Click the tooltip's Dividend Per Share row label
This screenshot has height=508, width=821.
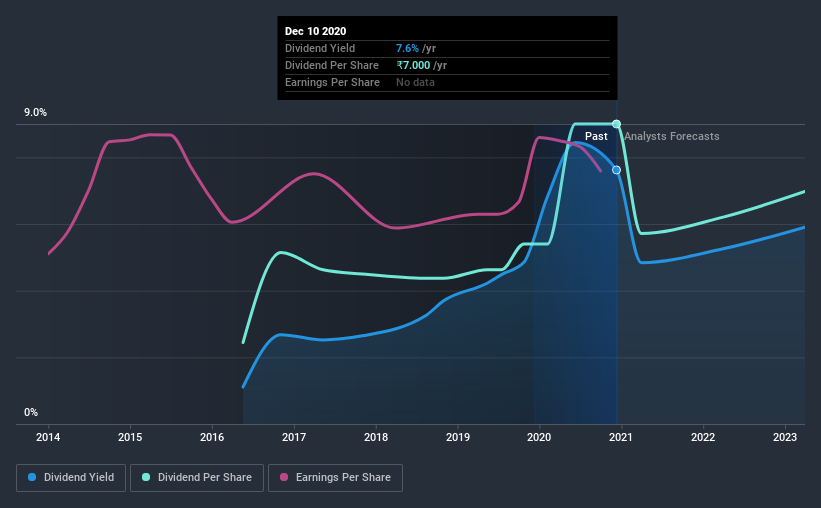point(331,65)
